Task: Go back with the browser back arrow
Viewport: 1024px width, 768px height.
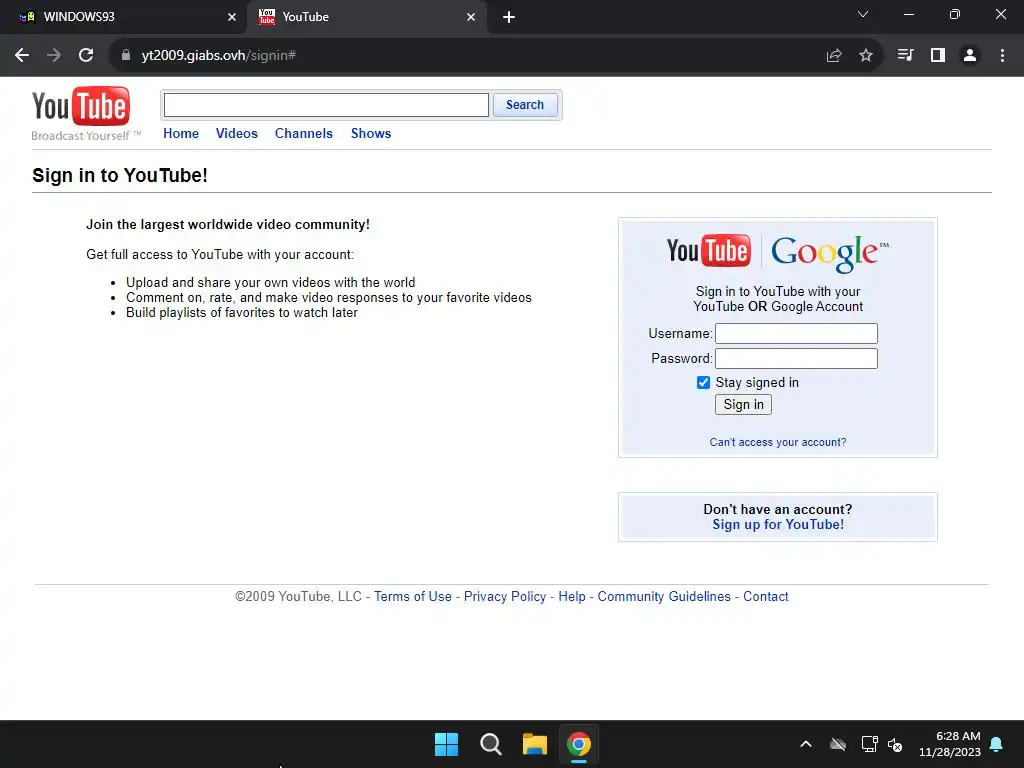Action: tap(22, 56)
